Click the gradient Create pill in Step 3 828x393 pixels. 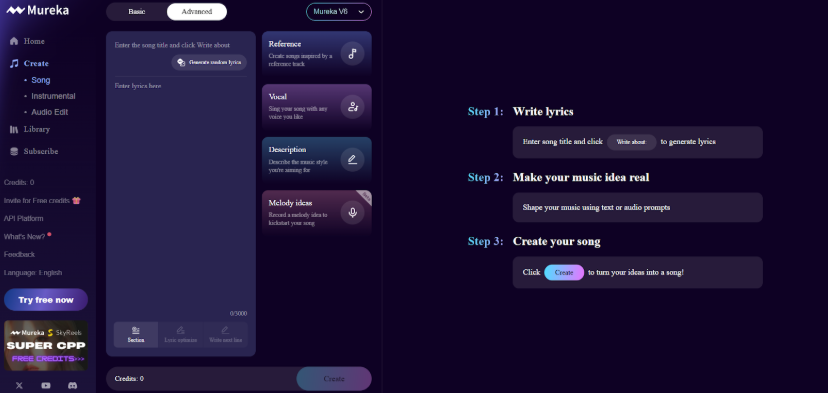click(x=564, y=273)
